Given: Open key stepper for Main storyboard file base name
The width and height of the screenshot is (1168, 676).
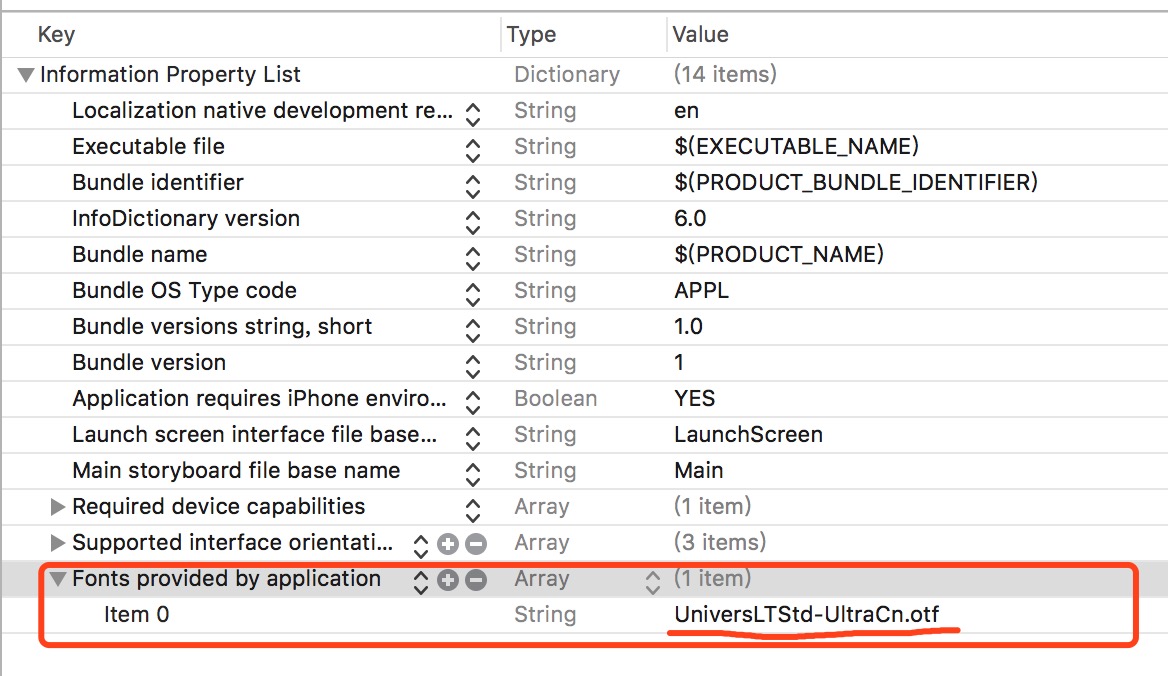Looking at the screenshot, I should click(472, 473).
